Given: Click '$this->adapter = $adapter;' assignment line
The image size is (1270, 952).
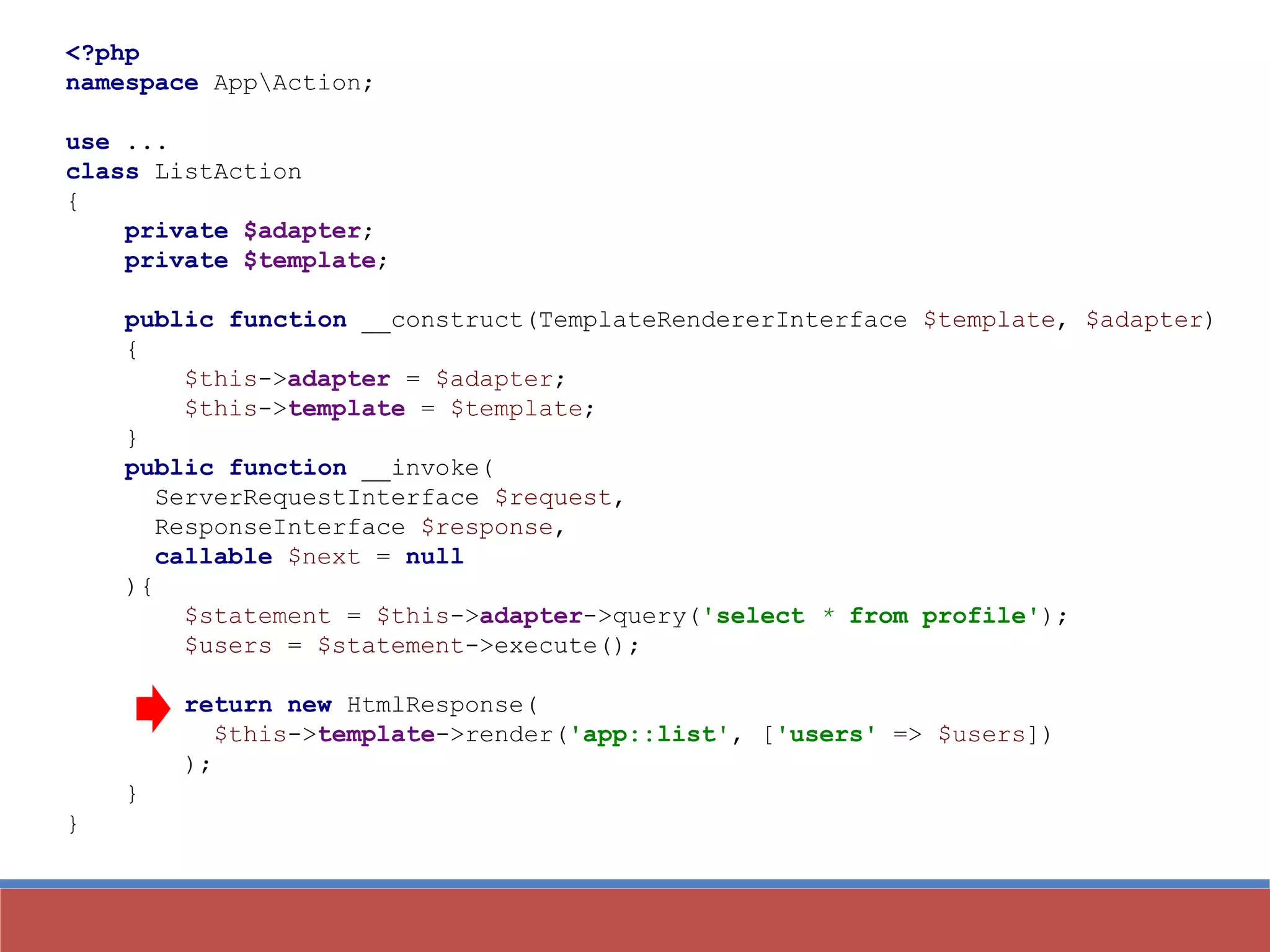Looking at the screenshot, I should click(x=375, y=379).
